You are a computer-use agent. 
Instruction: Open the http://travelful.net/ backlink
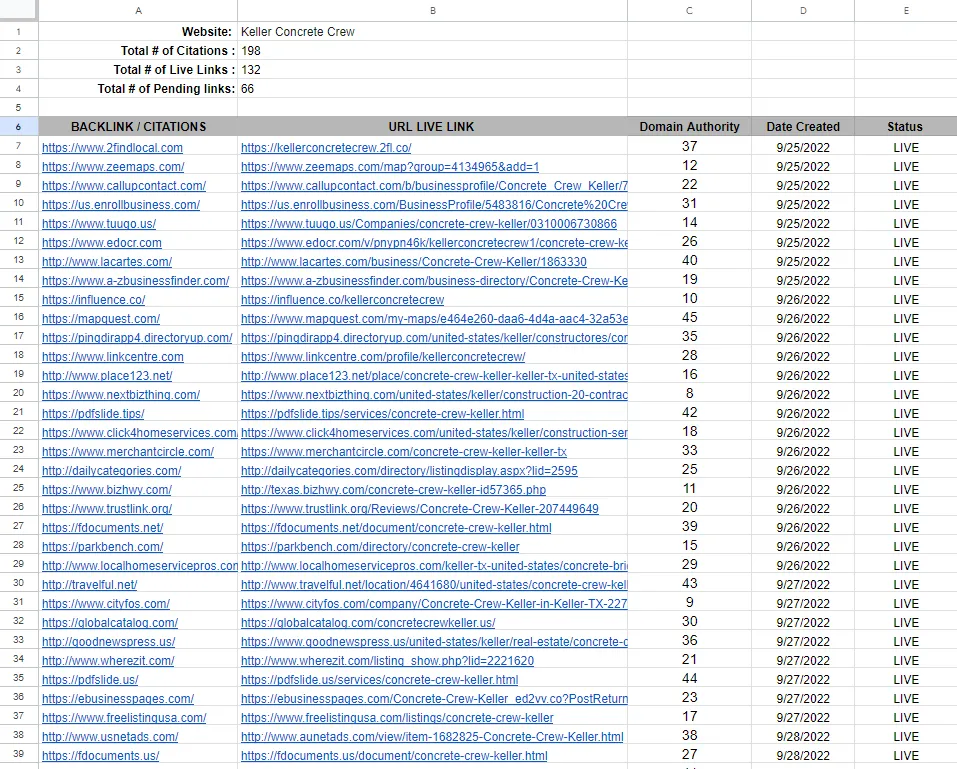pos(90,585)
